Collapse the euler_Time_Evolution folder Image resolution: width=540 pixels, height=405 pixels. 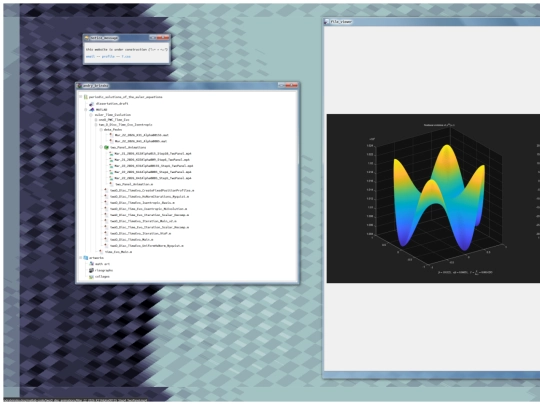point(91,115)
